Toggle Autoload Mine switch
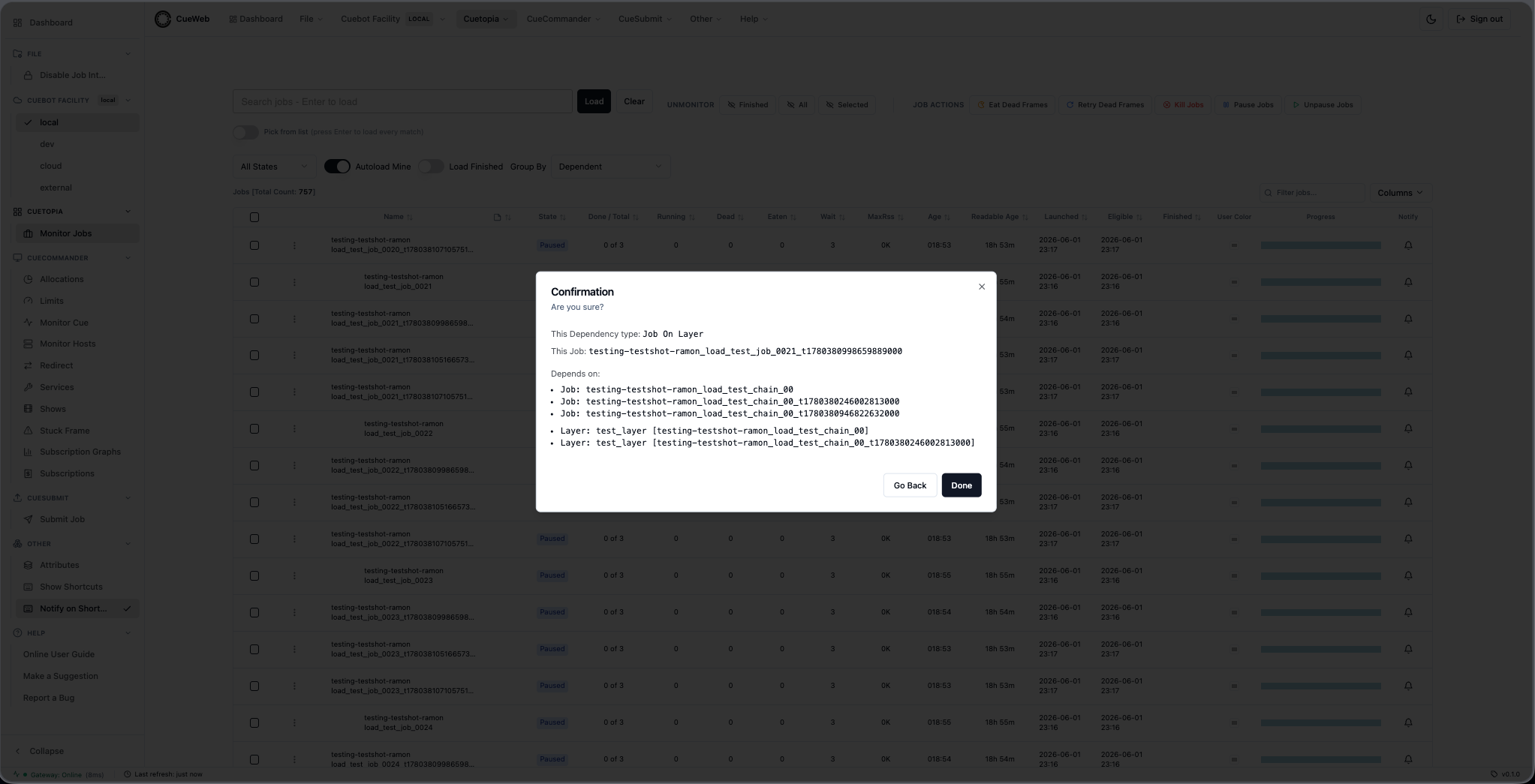 click(x=337, y=167)
